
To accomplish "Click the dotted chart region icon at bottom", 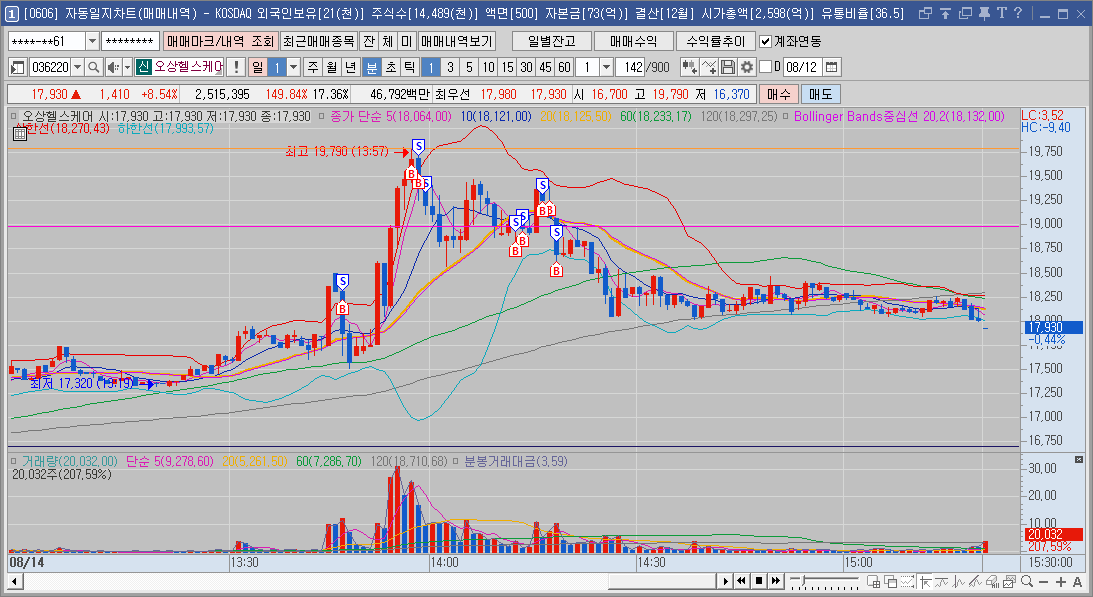I will point(908,582).
